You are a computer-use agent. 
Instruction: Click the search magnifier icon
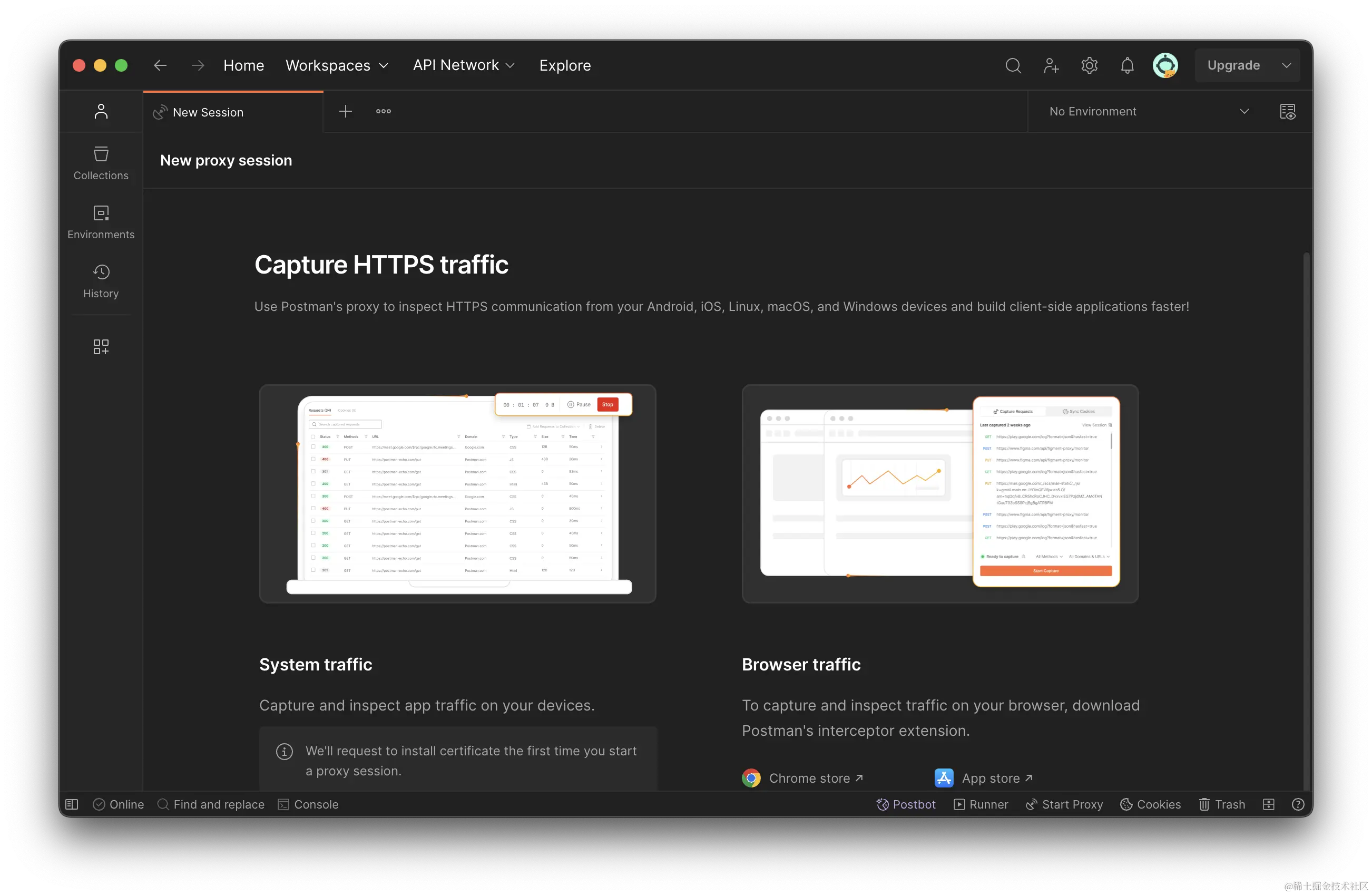tap(1013, 66)
